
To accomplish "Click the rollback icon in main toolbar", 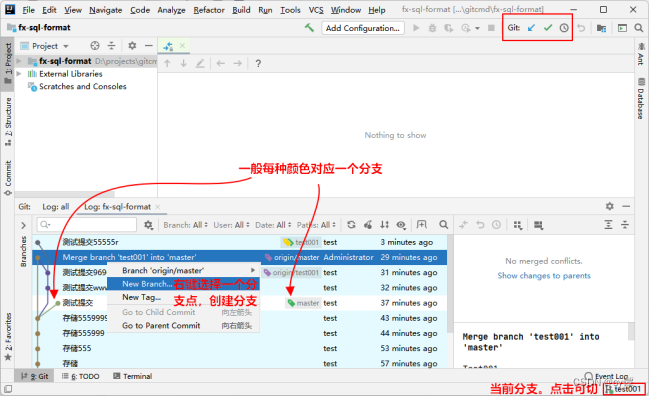I will point(581,28).
